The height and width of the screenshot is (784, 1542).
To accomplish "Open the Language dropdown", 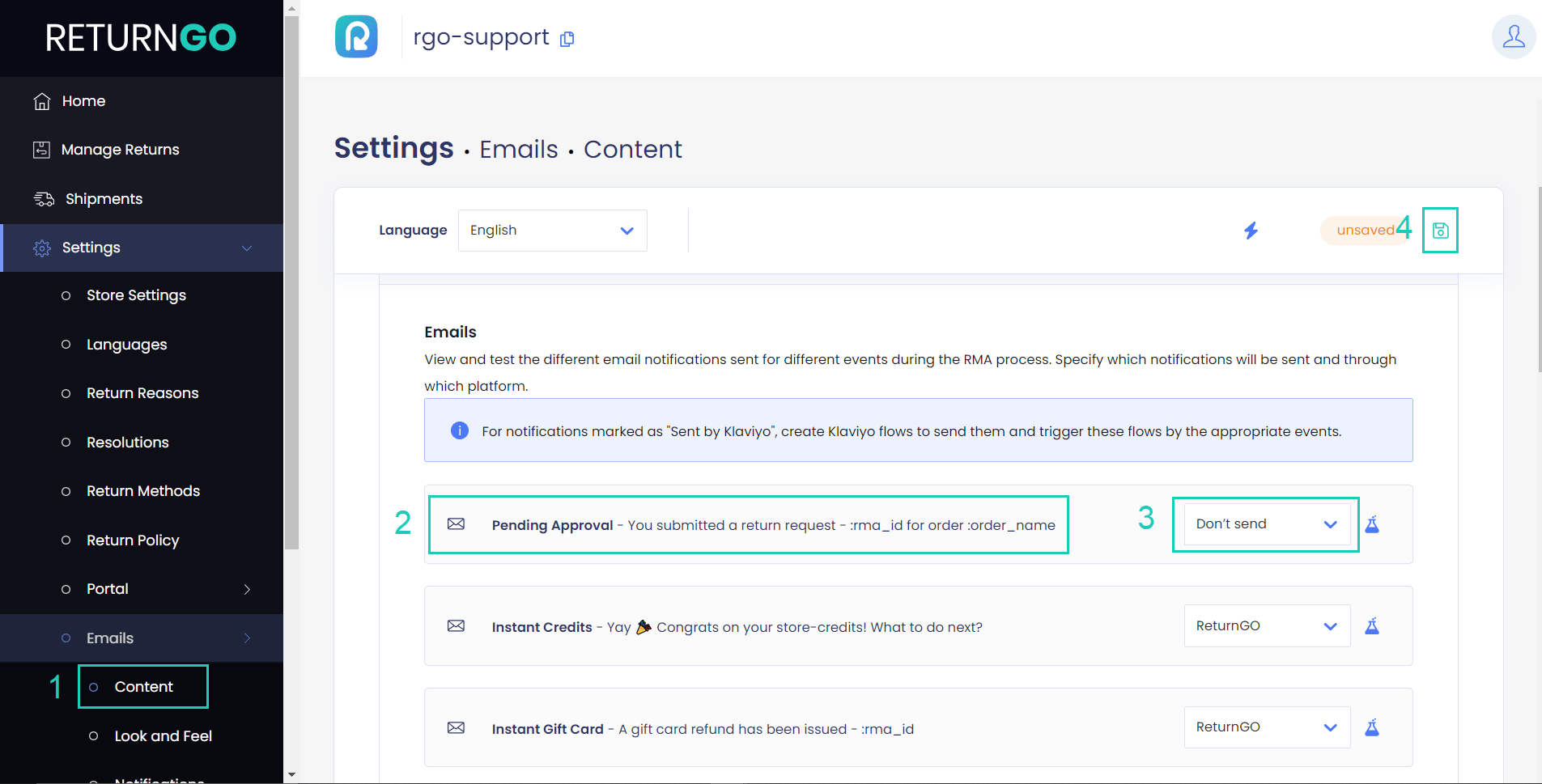I will point(551,230).
